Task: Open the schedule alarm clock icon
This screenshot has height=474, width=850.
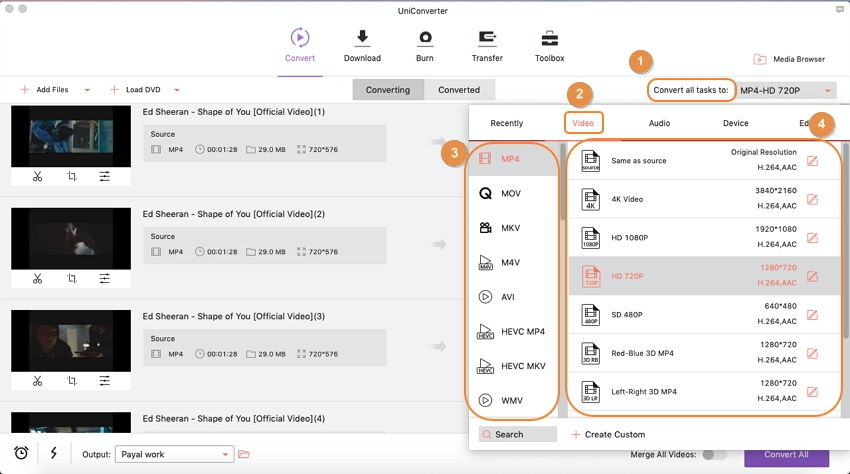Action: (x=21, y=453)
